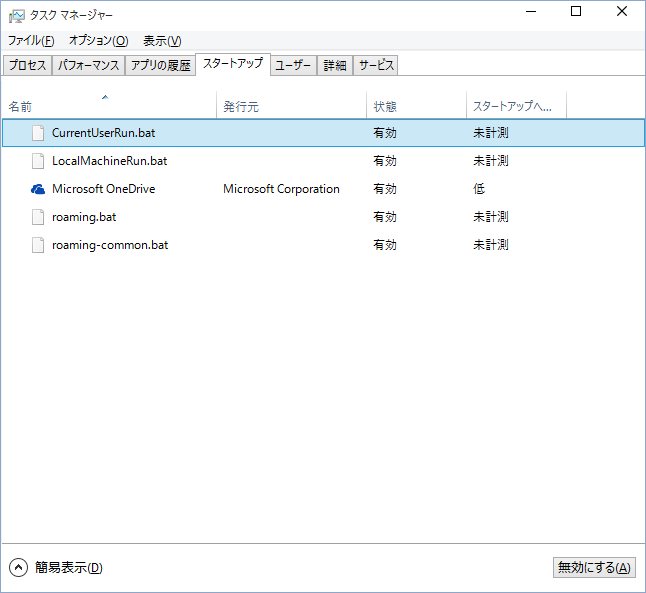Switch to the 詳細 tab
646x593 pixels.
click(335, 65)
